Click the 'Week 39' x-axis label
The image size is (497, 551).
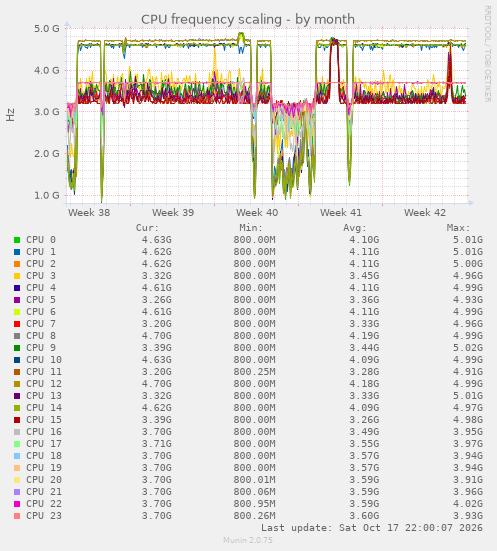tap(173, 213)
